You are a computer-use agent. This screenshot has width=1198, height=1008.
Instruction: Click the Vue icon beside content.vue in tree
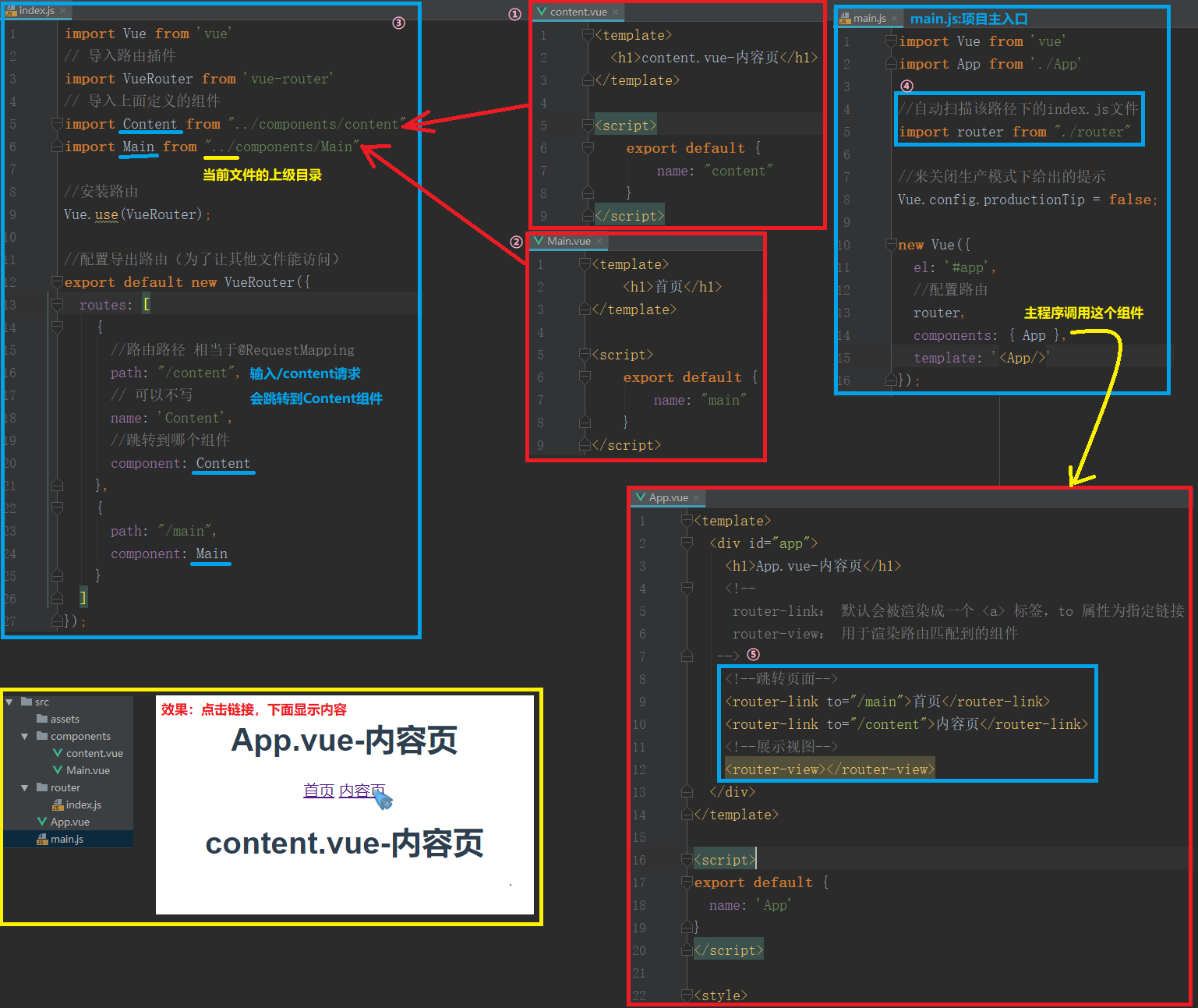click(x=58, y=753)
